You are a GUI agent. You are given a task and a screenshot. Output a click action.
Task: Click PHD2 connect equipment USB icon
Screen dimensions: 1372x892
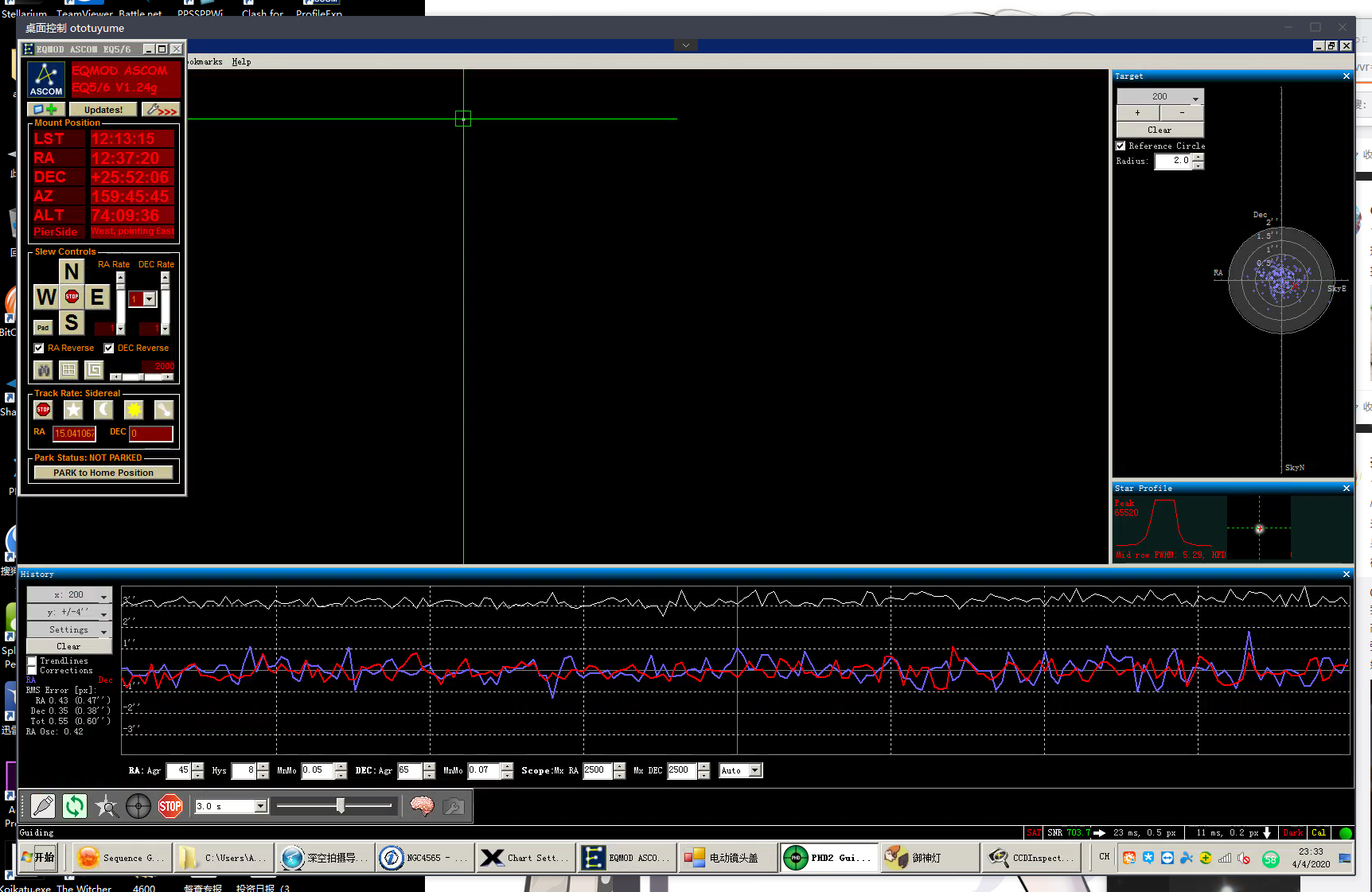point(43,806)
